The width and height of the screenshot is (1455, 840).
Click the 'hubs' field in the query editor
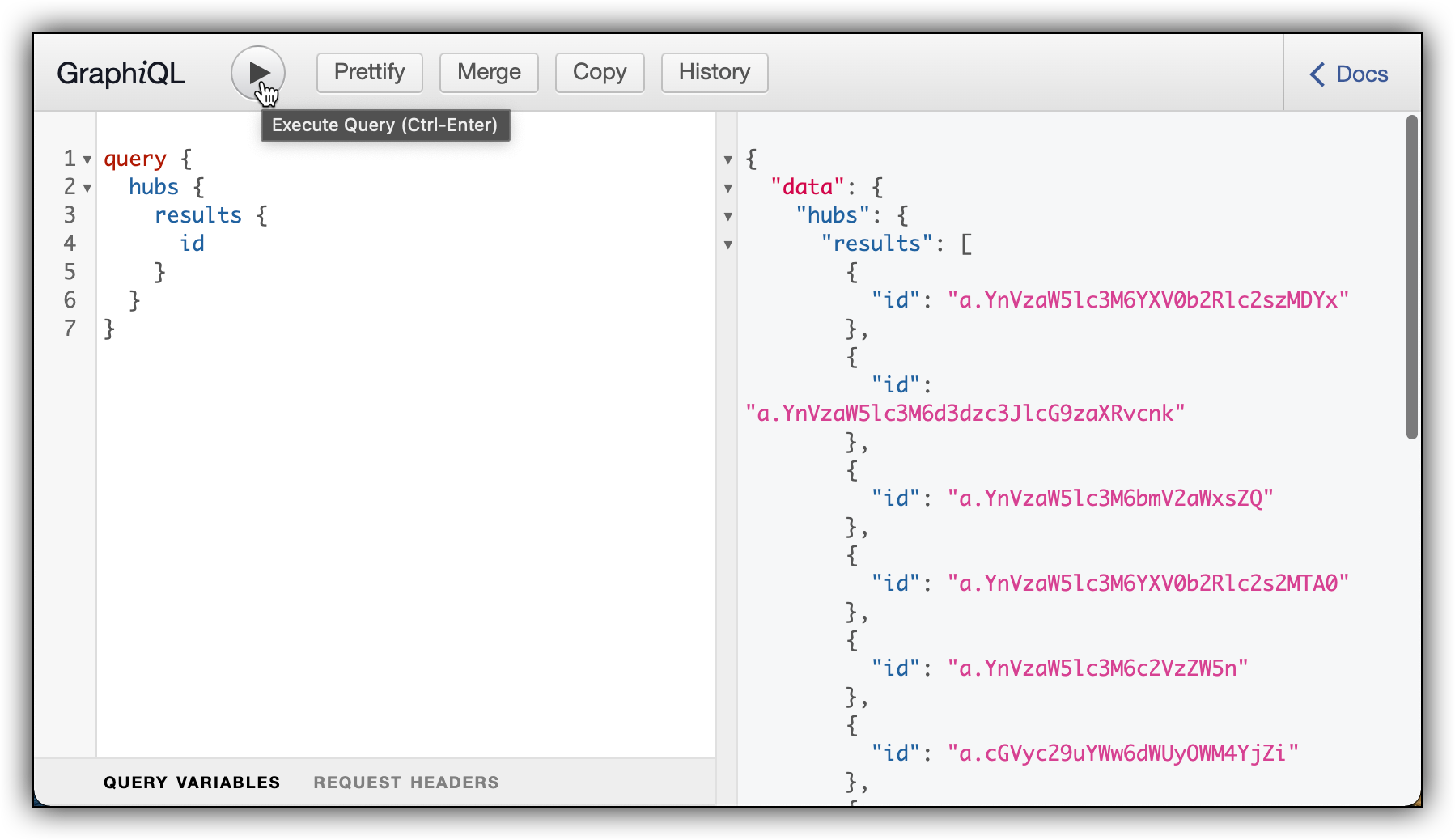[x=154, y=187]
